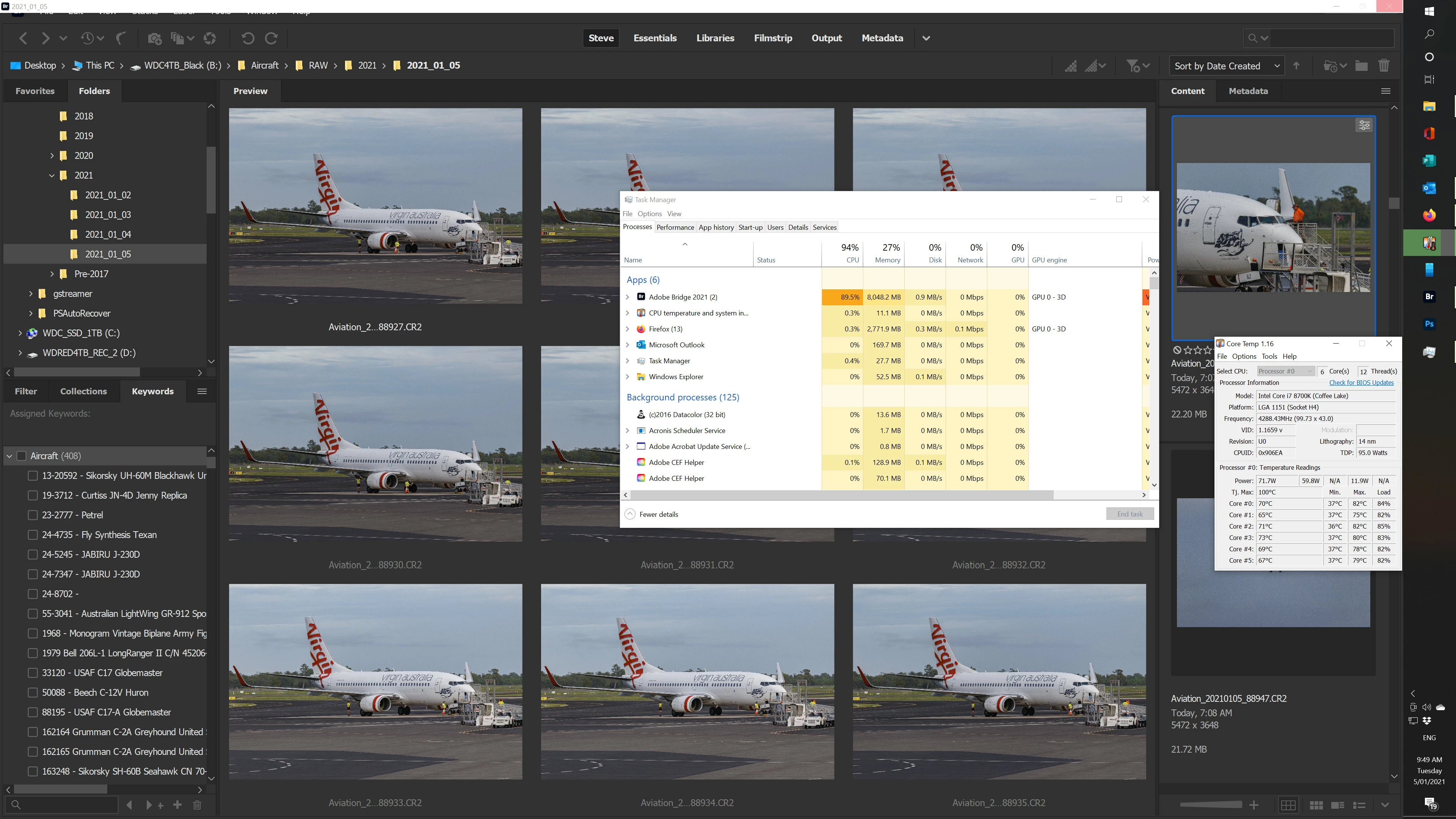Viewport: 1456px width, 819px height.
Task: Tick the Aircraft (408) parent keyword checkbox
Action: point(22,455)
